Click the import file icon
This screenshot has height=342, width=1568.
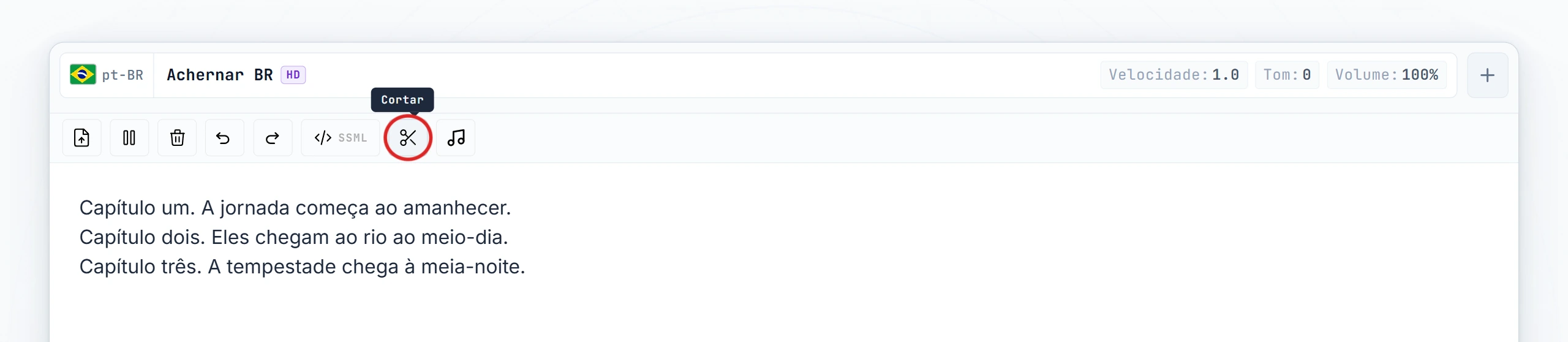click(81, 138)
